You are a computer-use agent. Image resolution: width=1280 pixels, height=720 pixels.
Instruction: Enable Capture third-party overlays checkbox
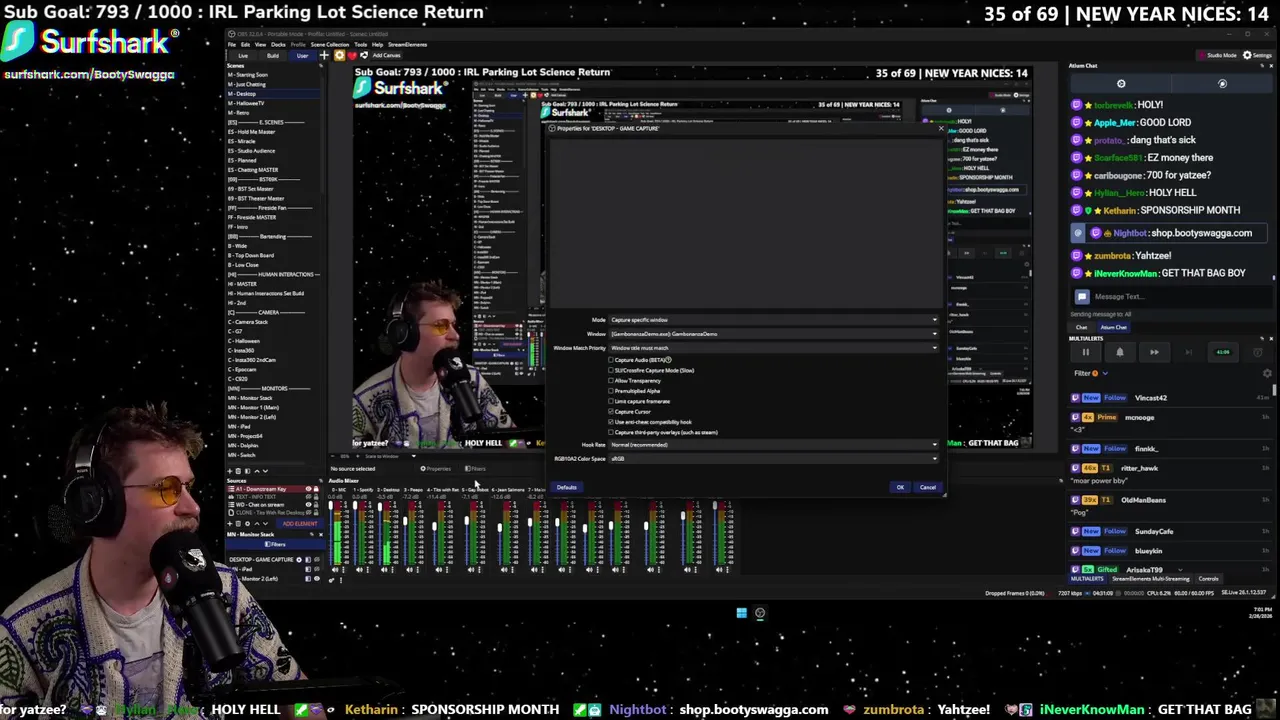(x=611, y=432)
